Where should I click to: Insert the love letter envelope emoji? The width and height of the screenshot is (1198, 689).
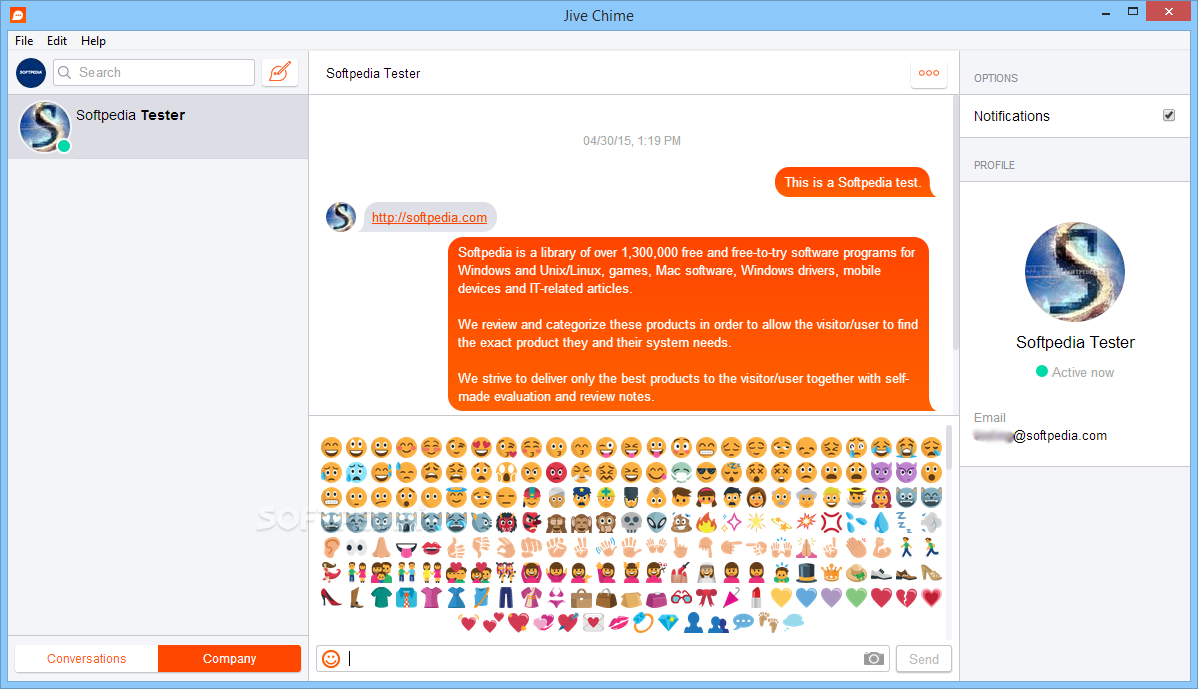594,623
